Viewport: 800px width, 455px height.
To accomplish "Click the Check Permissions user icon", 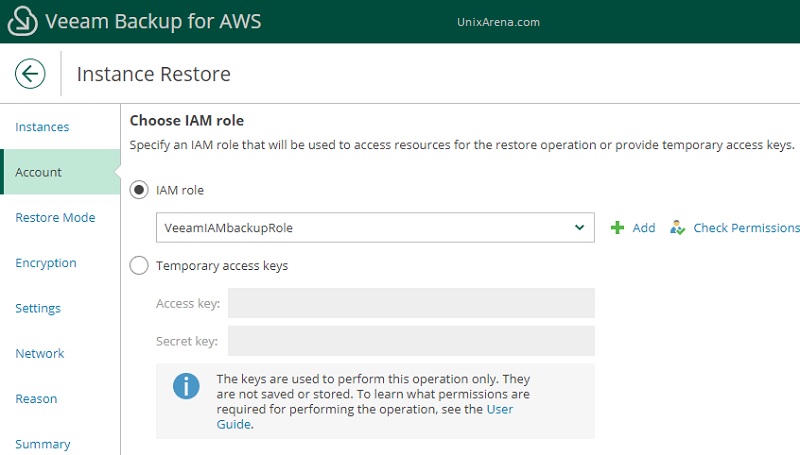I will (x=678, y=228).
